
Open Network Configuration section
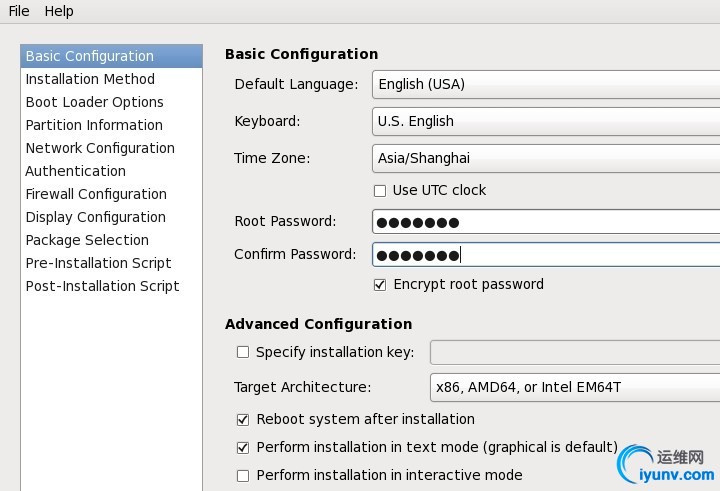[x=100, y=148]
